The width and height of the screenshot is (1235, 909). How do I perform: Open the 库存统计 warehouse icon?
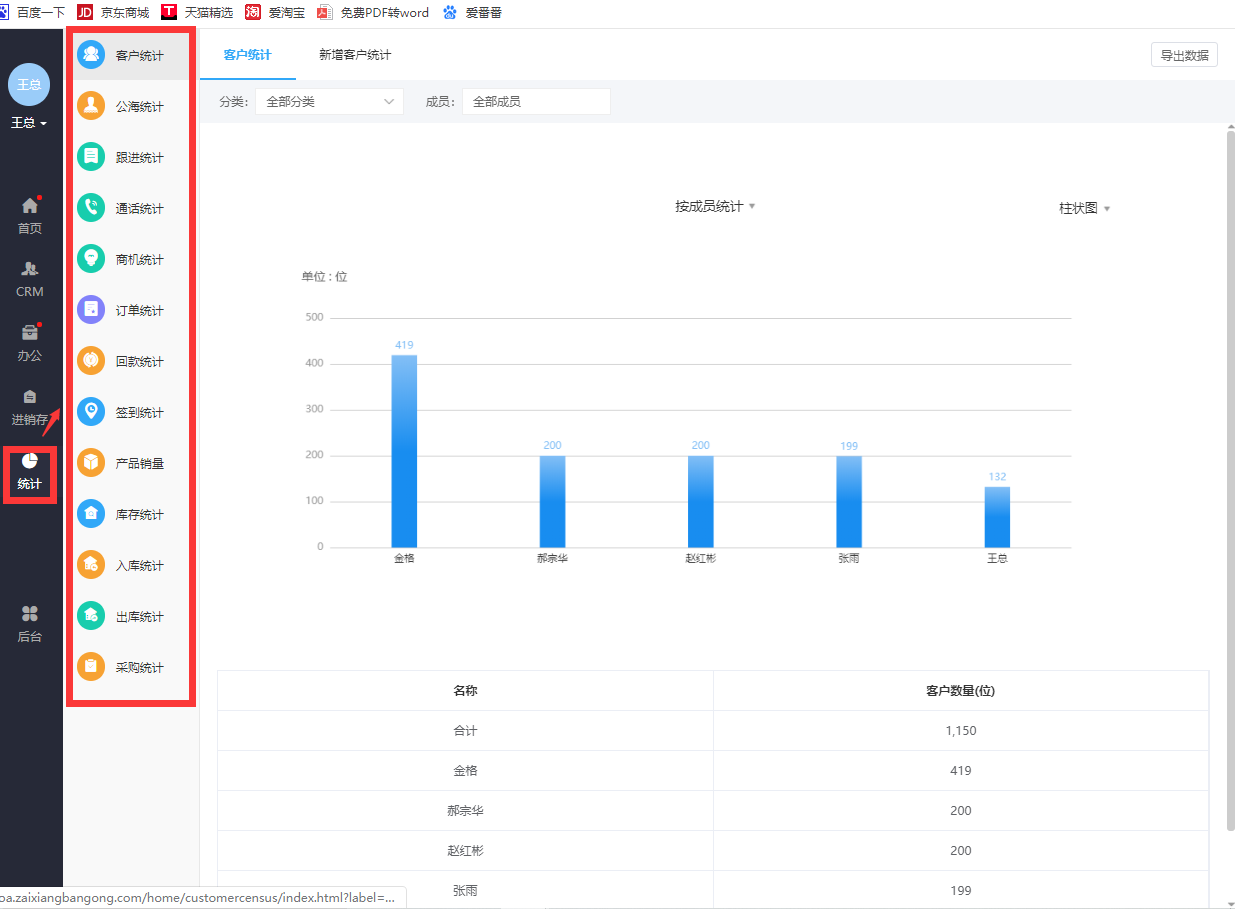[x=91, y=514]
